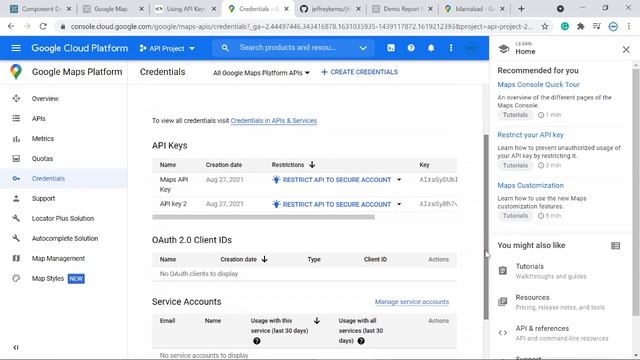Viewport: 640px width, 360px height.
Task: Click RESTRICT API TO SECURE ACCOUNT for Maps API Key
Action: click(x=337, y=180)
